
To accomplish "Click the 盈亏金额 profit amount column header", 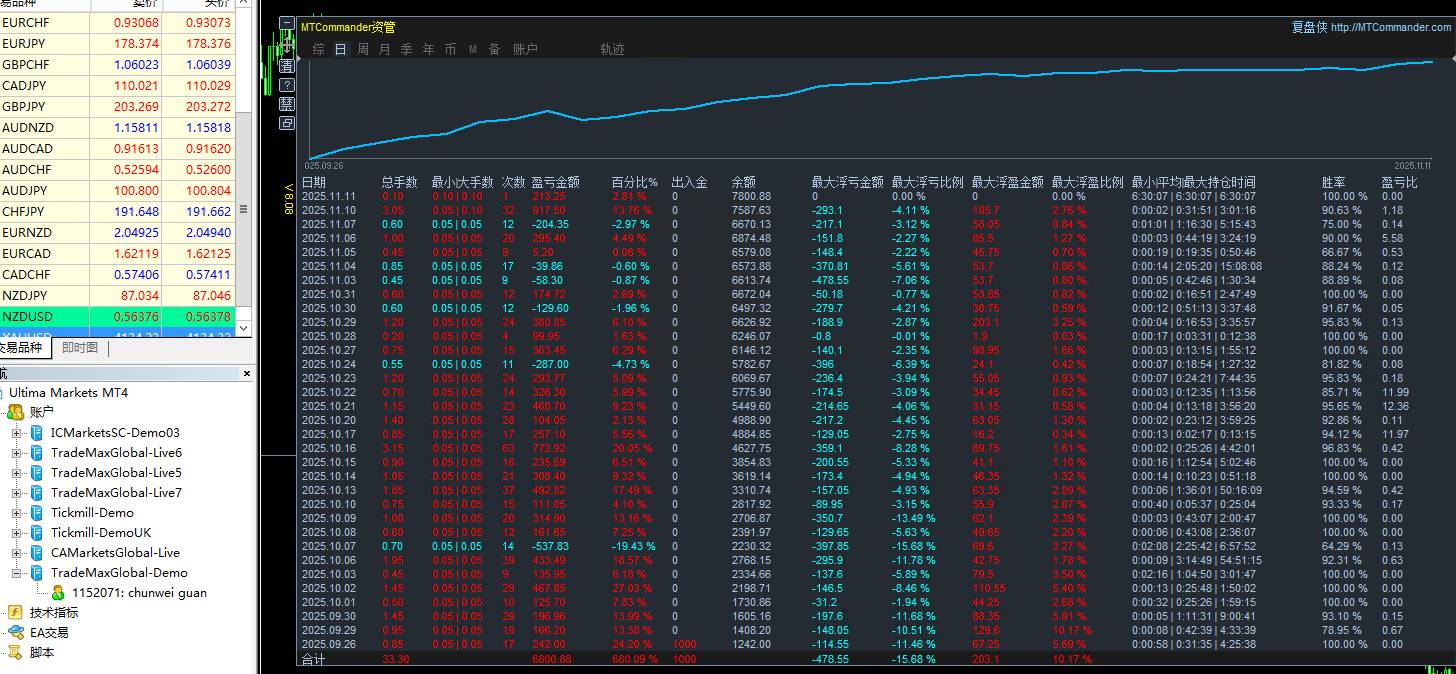I will pos(555,182).
